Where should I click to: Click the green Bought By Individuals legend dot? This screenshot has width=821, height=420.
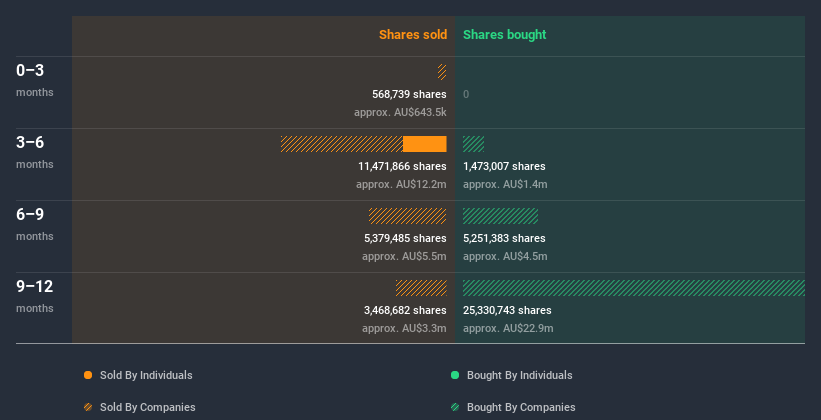pos(455,375)
